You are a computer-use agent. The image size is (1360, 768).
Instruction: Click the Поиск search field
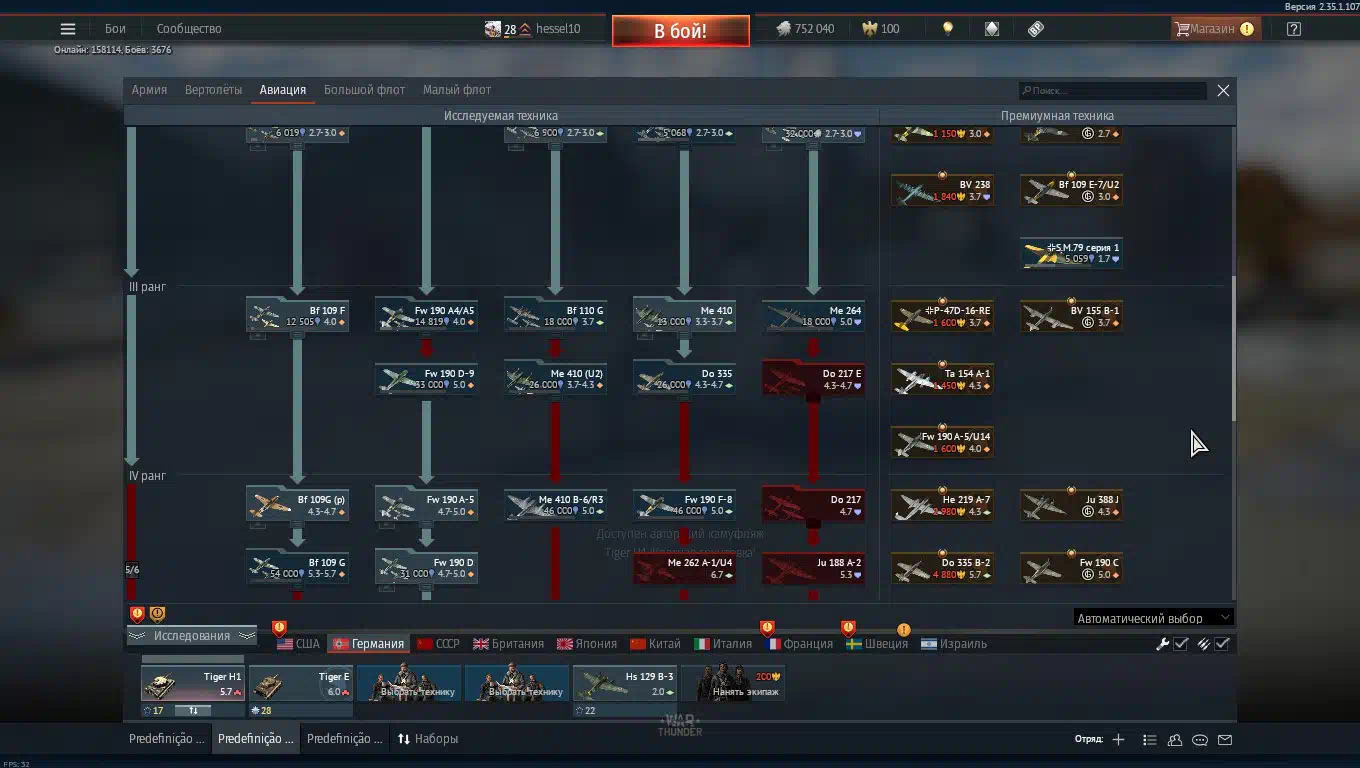[1113, 90]
